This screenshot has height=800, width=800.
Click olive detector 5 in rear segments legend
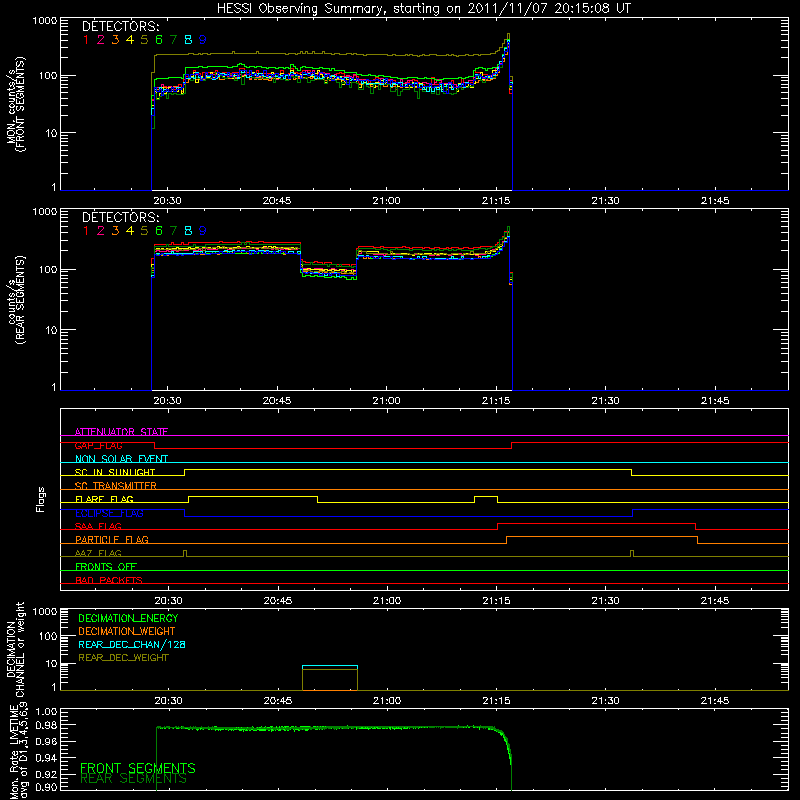pyautogui.click(x=144, y=231)
